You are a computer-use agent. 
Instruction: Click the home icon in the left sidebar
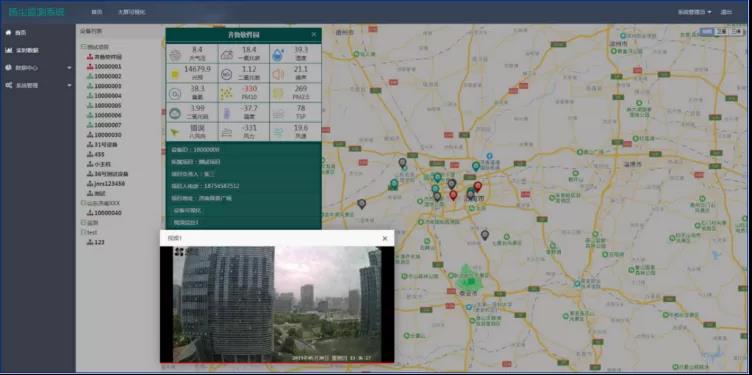8,33
